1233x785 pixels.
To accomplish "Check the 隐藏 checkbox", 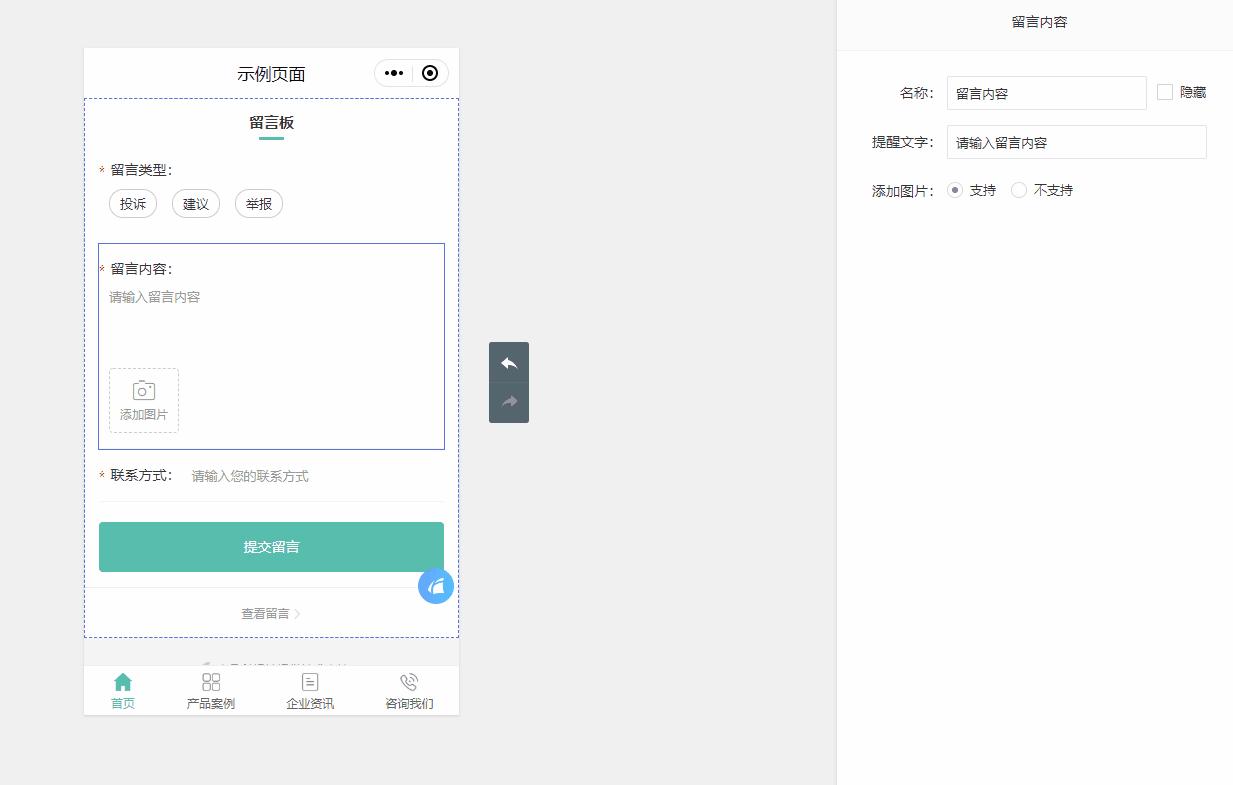I will point(1164,92).
